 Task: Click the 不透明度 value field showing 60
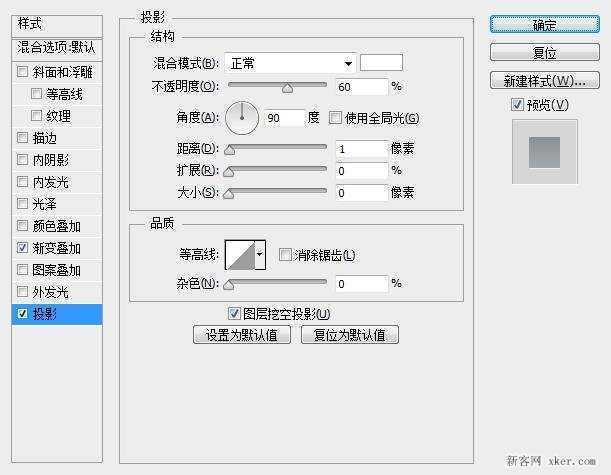point(362,87)
